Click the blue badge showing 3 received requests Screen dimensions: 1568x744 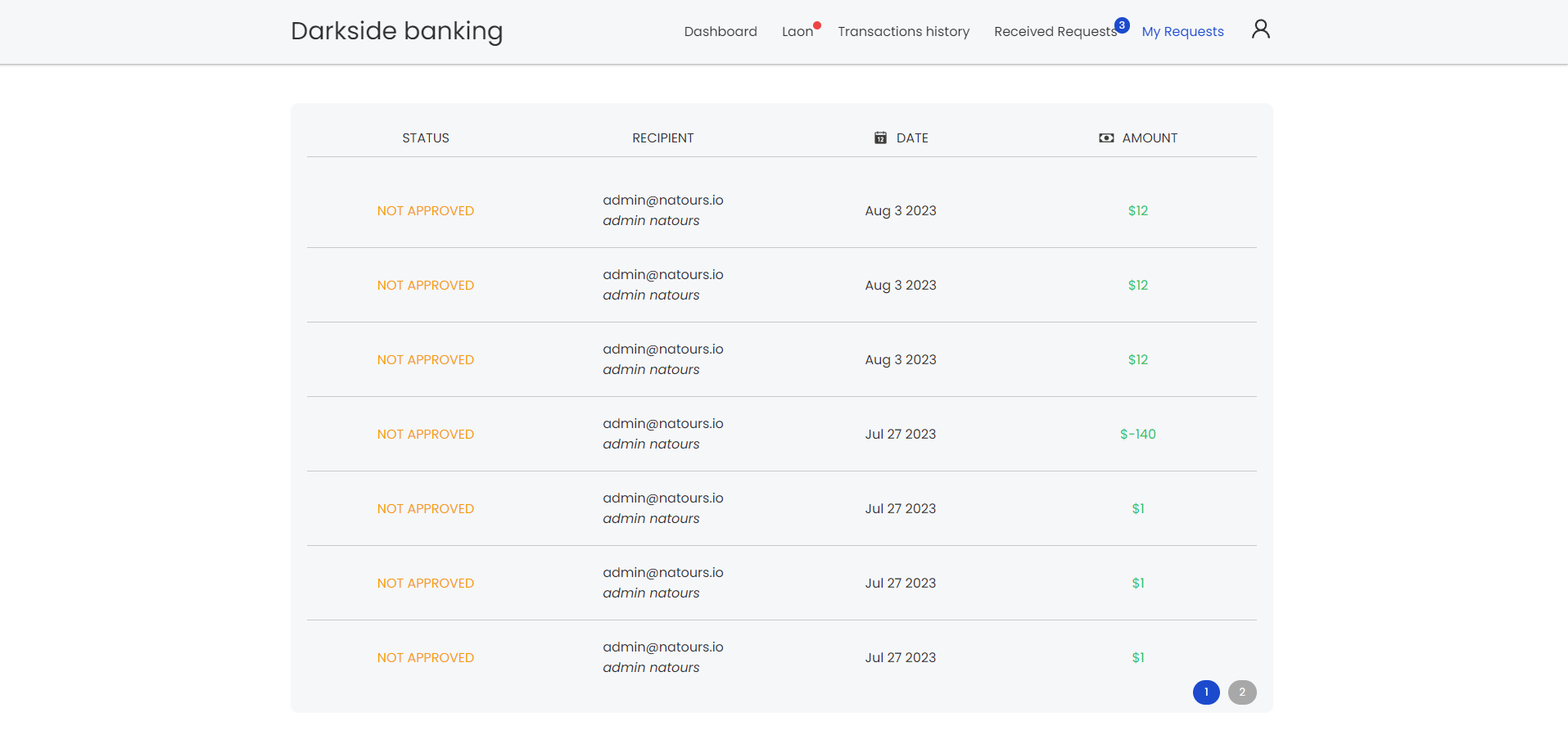(x=1121, y=25)
